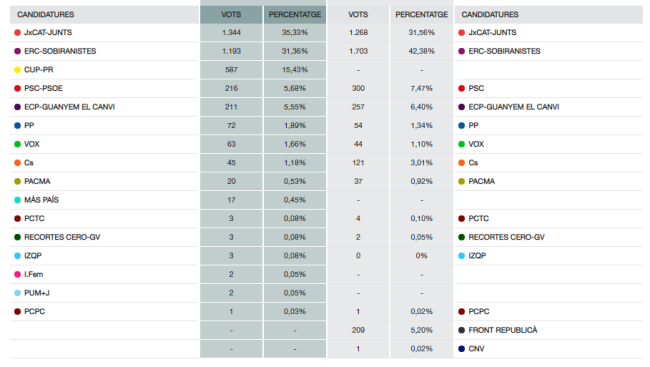Click the right CANDIDATURES header
Viewport: 650px width, 367px height.
(490, 15)
